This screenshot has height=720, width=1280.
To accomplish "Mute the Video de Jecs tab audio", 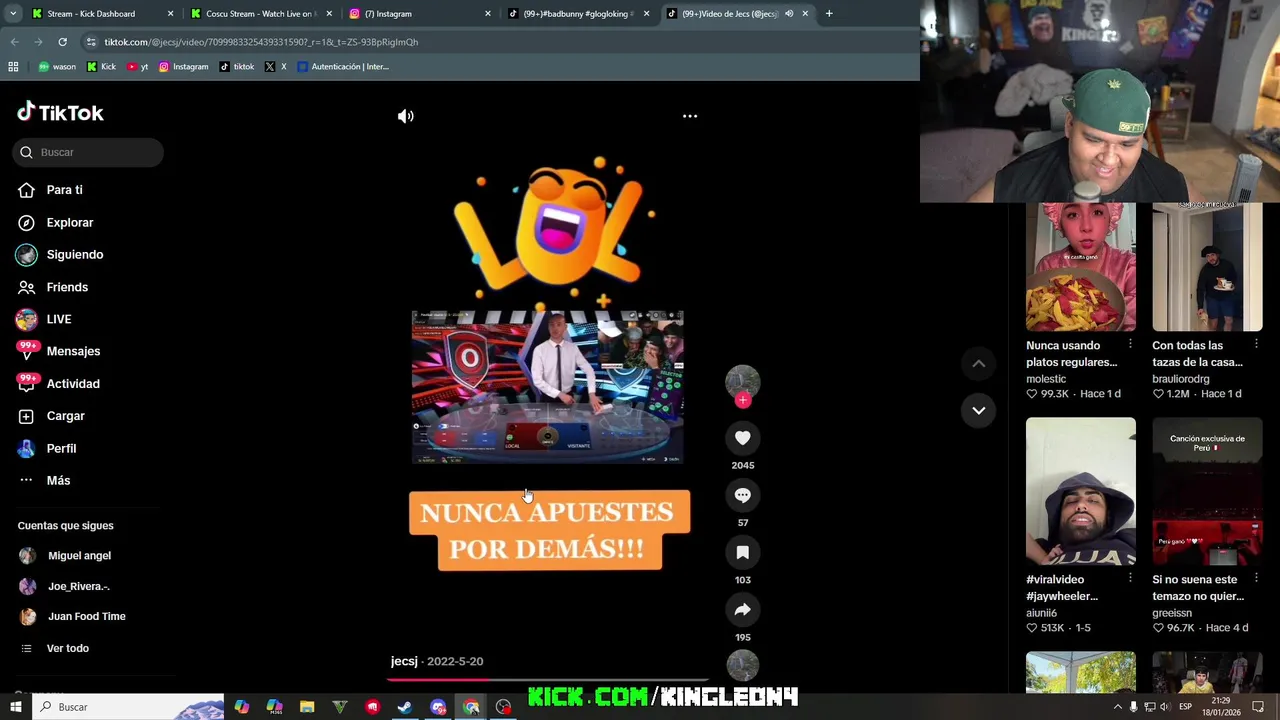I will (789, 14).
